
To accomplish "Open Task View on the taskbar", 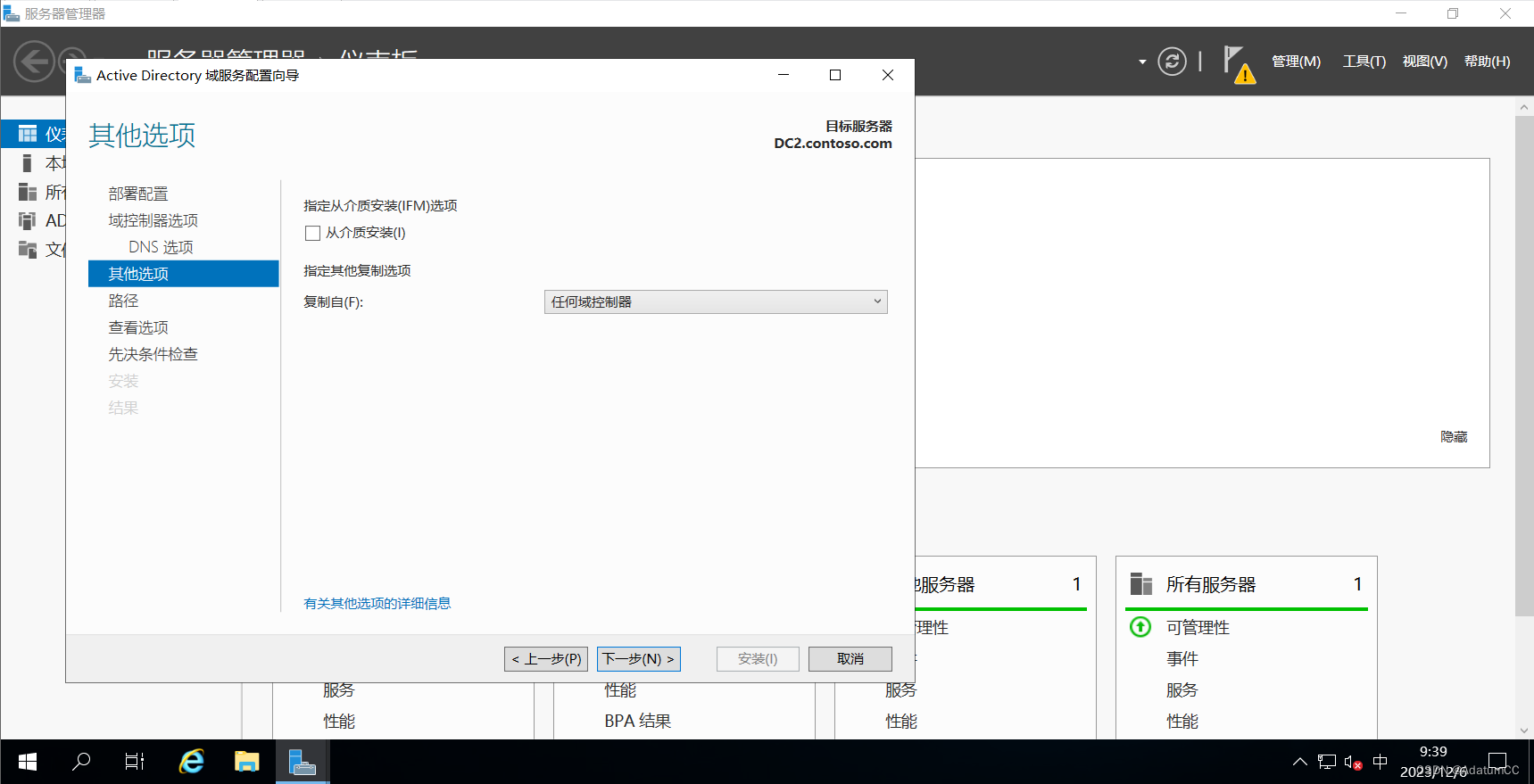I will click(x=135, y=762).
